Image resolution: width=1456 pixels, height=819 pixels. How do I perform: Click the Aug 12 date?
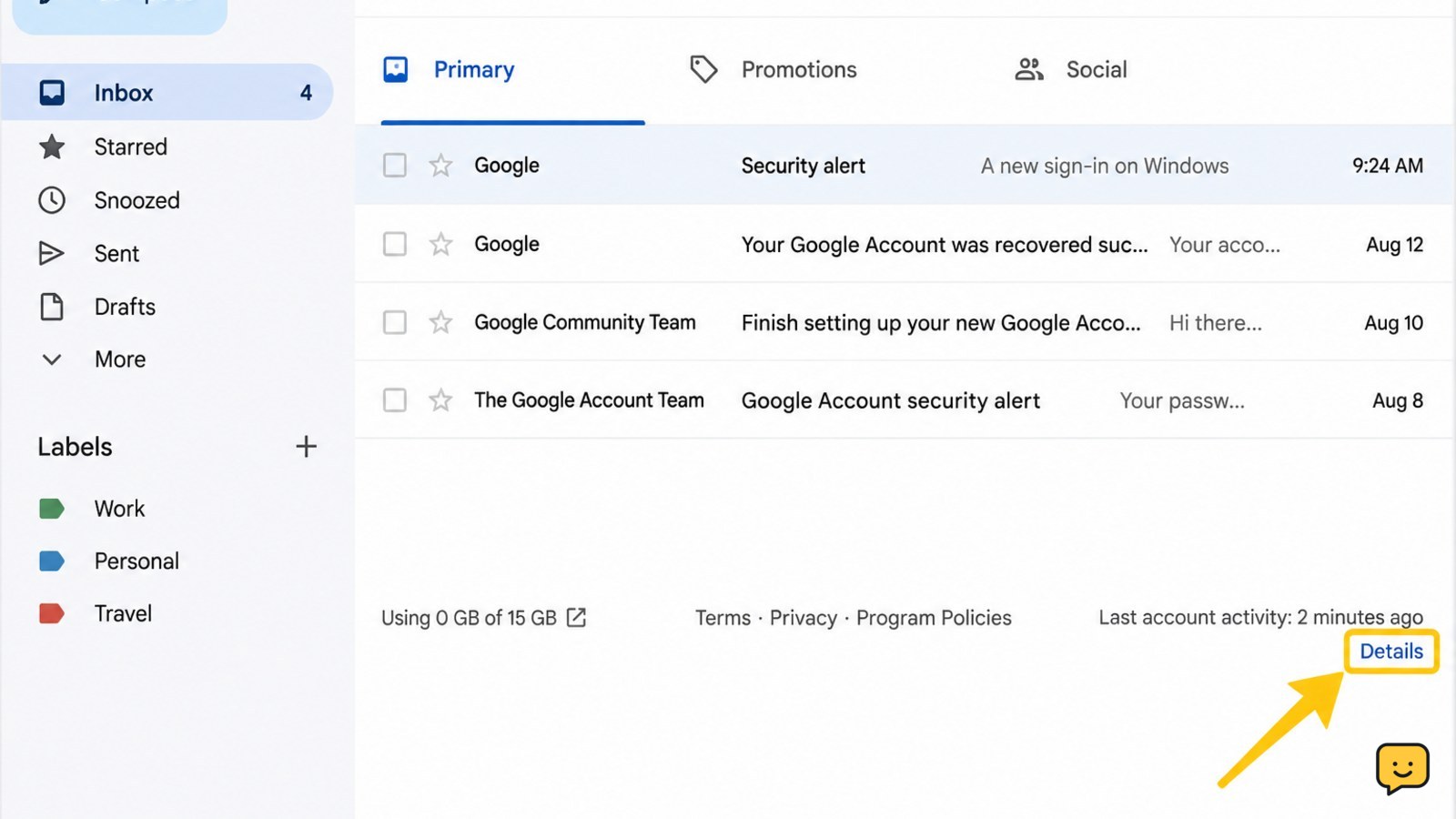1394,245
